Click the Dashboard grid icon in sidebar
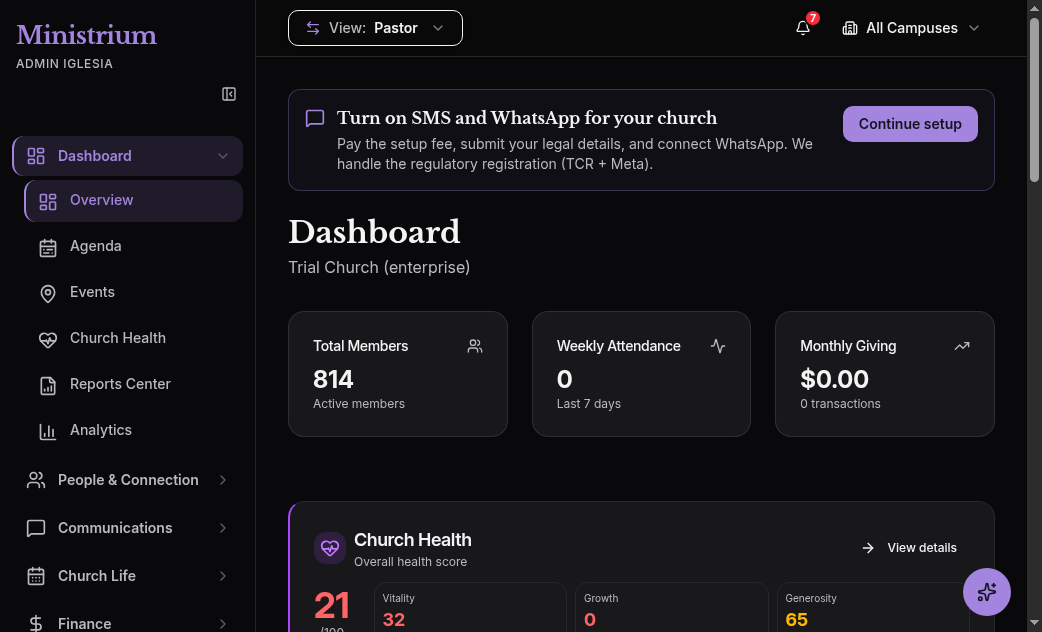The width and height of the screenshot is (1042, 632). 36,156
